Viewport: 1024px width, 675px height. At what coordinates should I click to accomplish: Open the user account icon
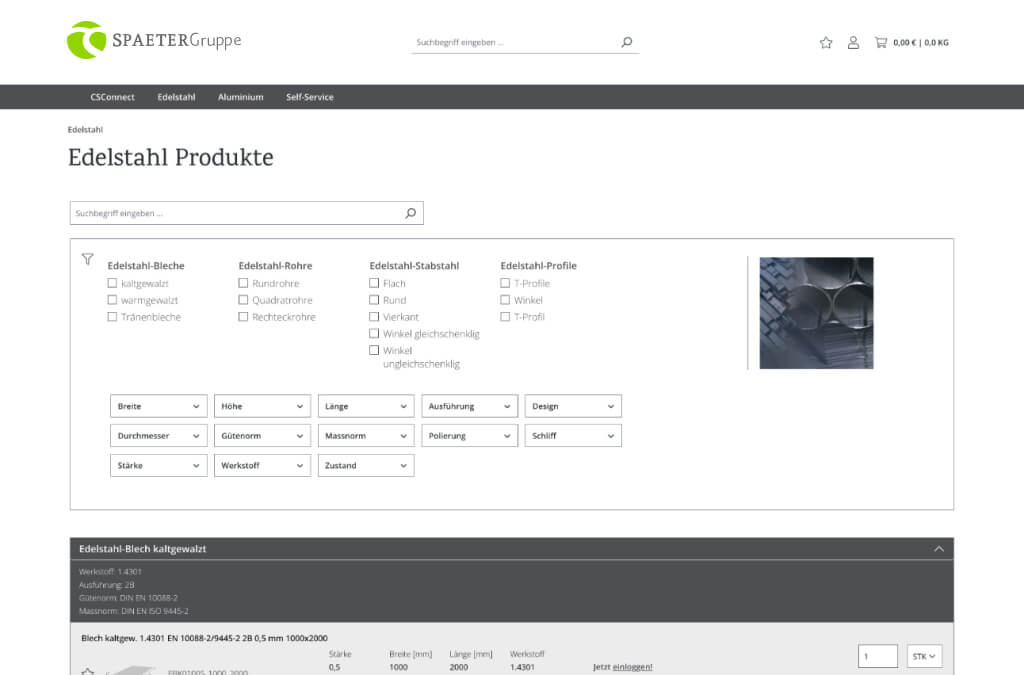tap(853, 42)
